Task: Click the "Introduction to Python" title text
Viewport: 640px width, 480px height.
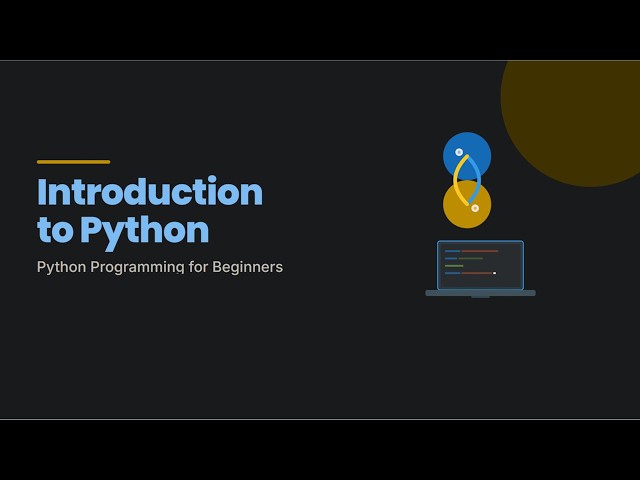Action: click(x=150, y=212)
